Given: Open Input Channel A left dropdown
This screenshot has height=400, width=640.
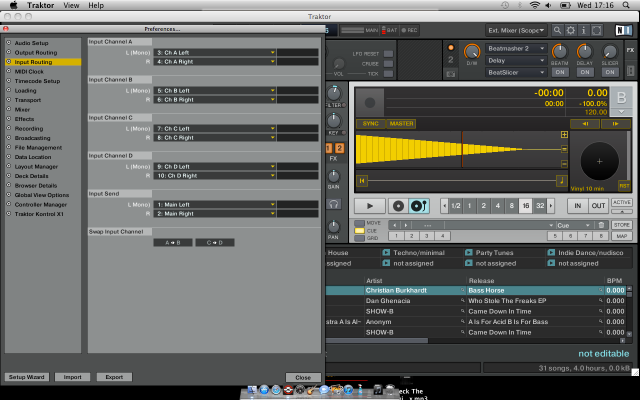Looking at the screenshot, I should point(215,53).
